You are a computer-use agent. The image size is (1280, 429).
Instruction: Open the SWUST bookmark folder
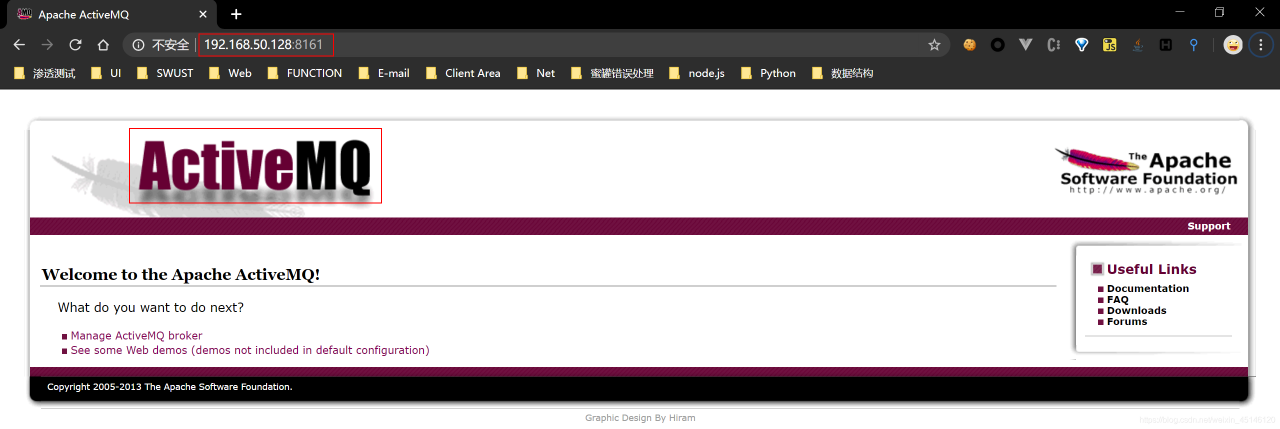tap(165, 73)
